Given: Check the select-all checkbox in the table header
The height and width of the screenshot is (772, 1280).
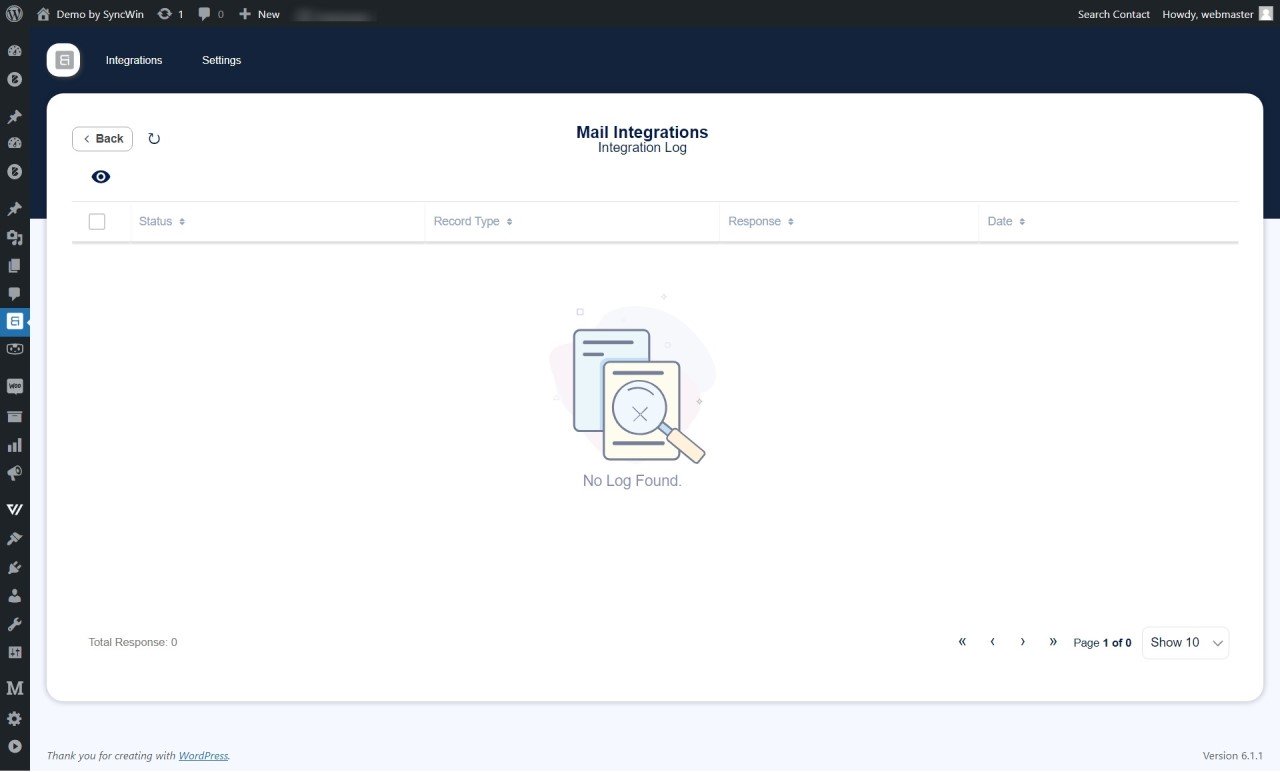Looking at the screenshot, I should (x=97, y=221).
